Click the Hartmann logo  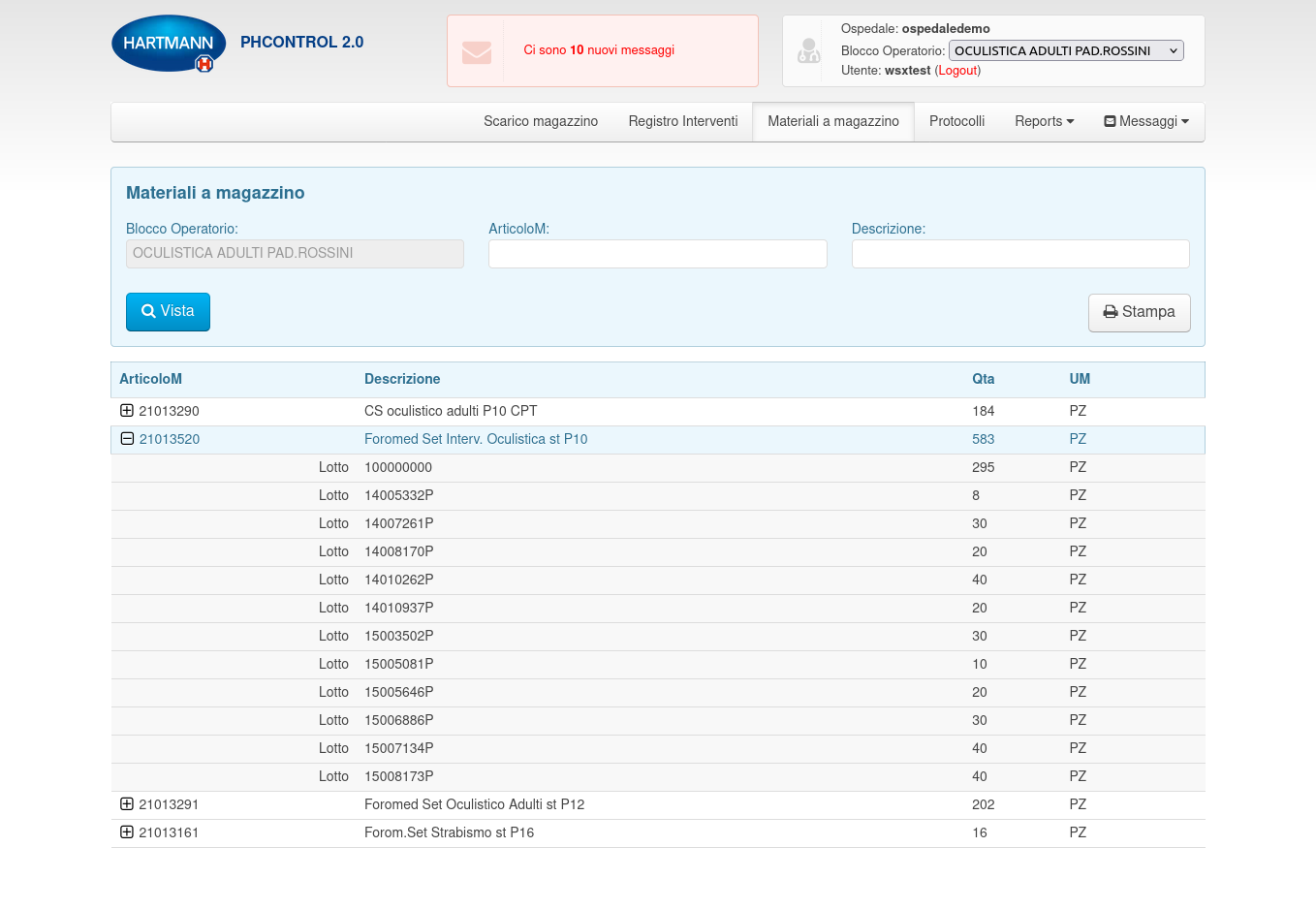coord(169,44)
